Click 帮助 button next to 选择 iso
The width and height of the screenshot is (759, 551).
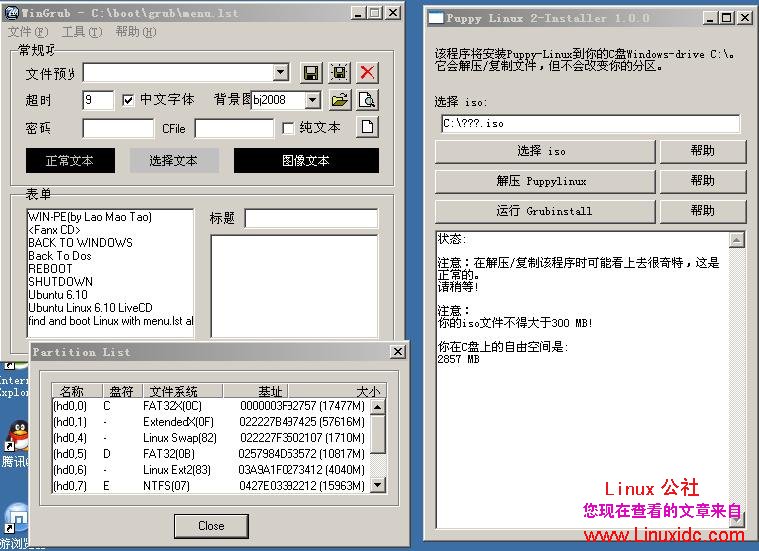(703, 152)
